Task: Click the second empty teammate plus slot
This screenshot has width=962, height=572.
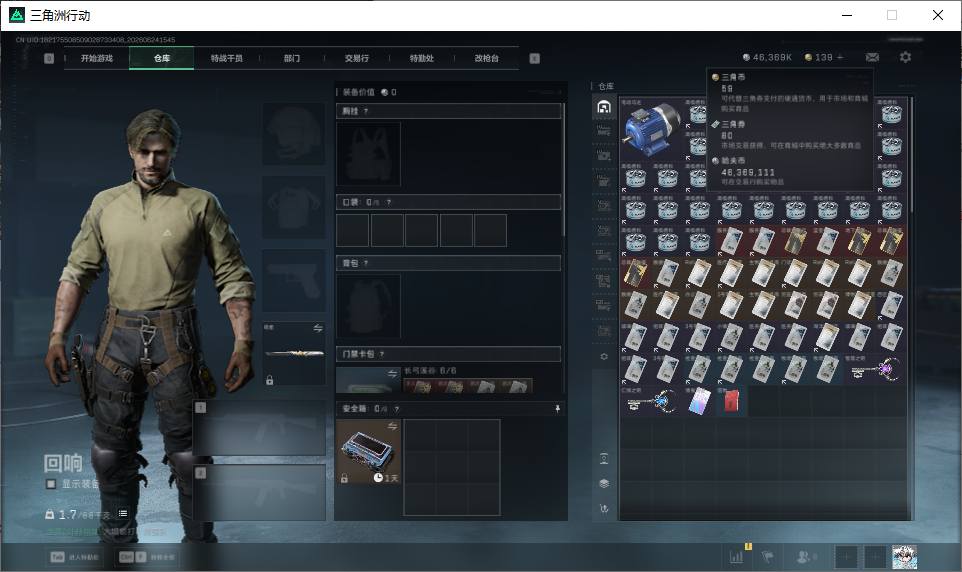Action: pos(875,557)
